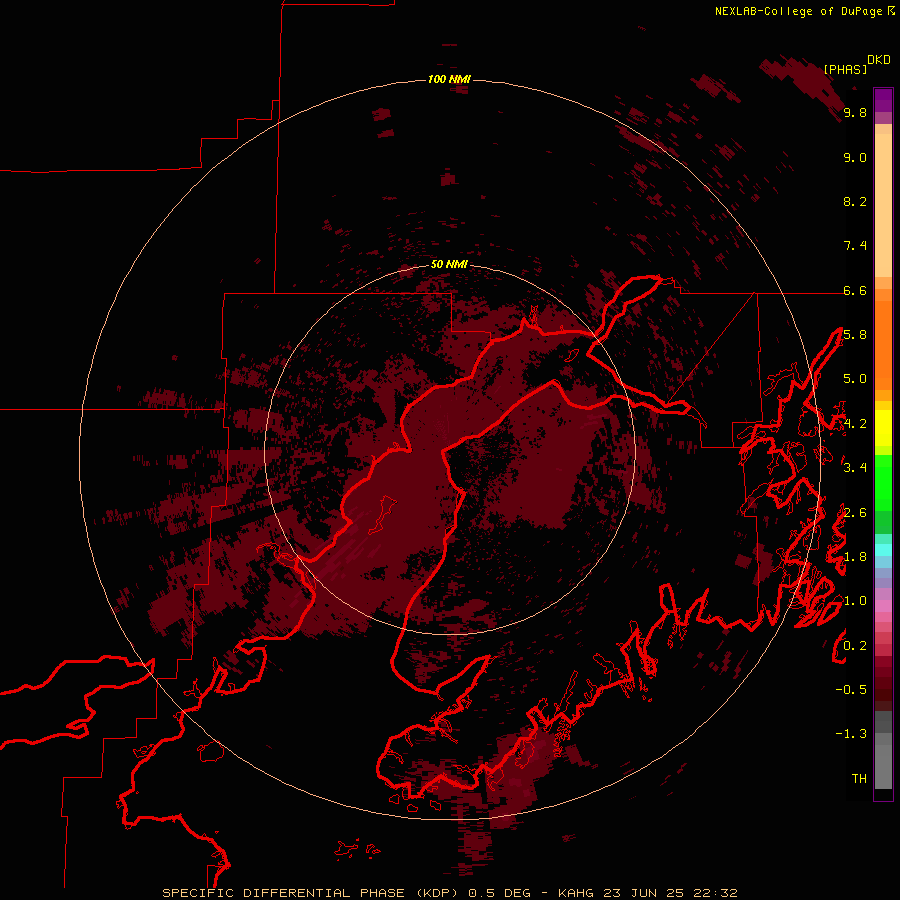Click the 4.2 value on the color scale
The image size is (900, 900).
(855, 424)
